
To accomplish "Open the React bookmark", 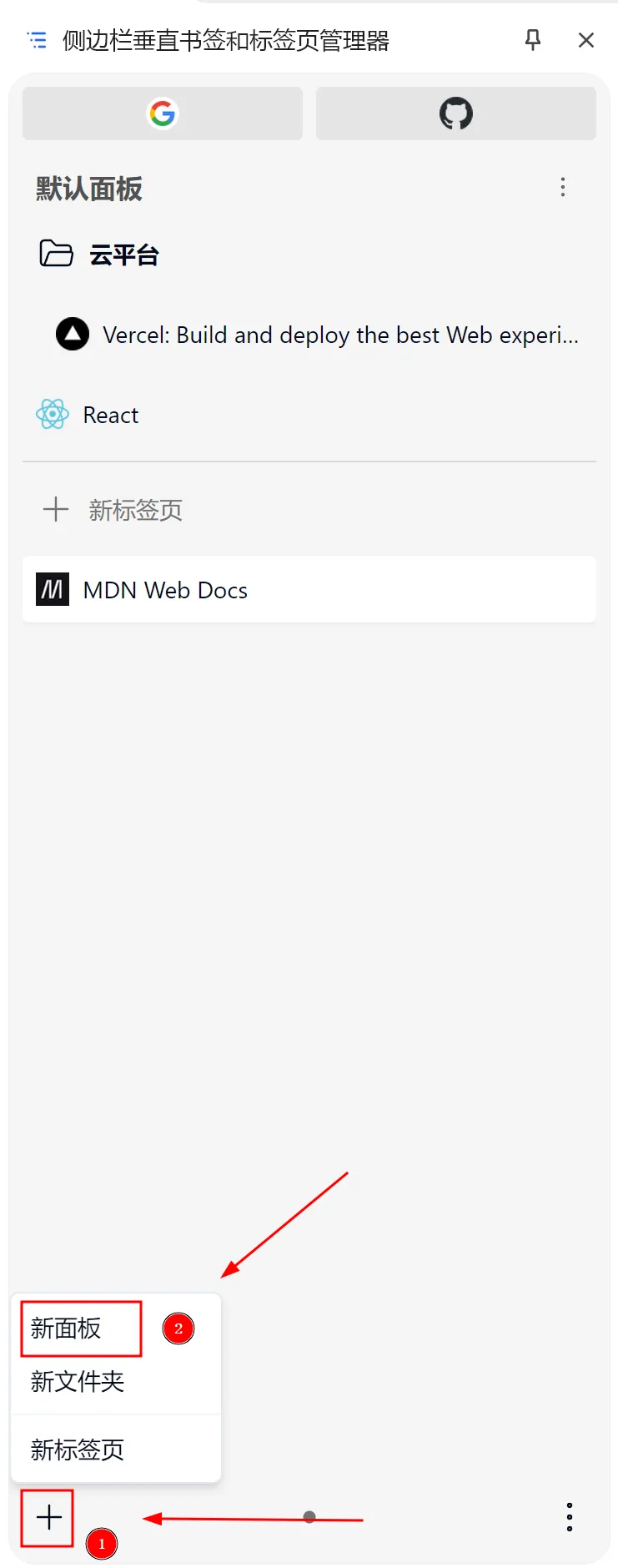I will click(309, 415).
